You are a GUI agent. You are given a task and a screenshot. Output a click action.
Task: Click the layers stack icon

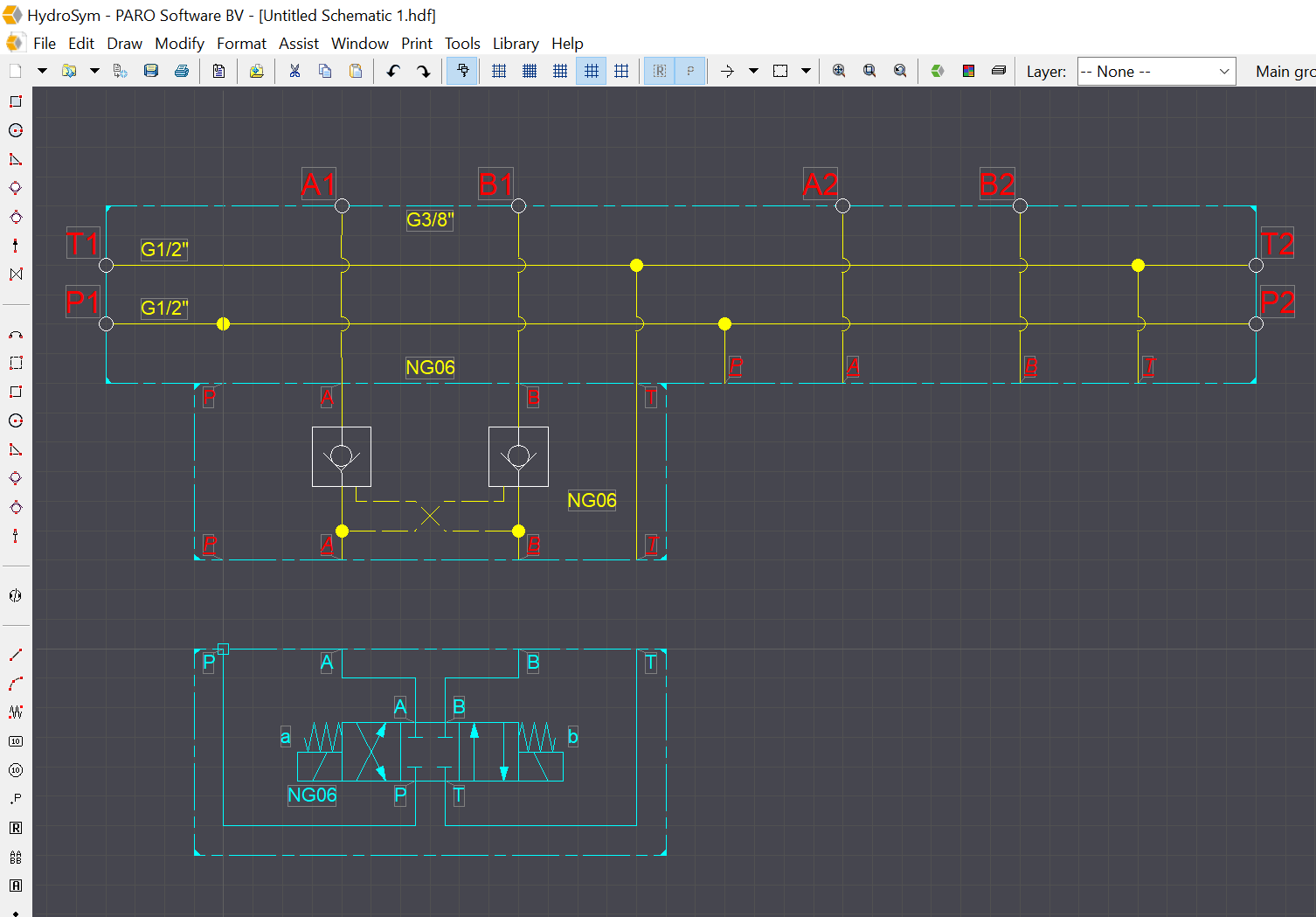click(x=999, y=71)
